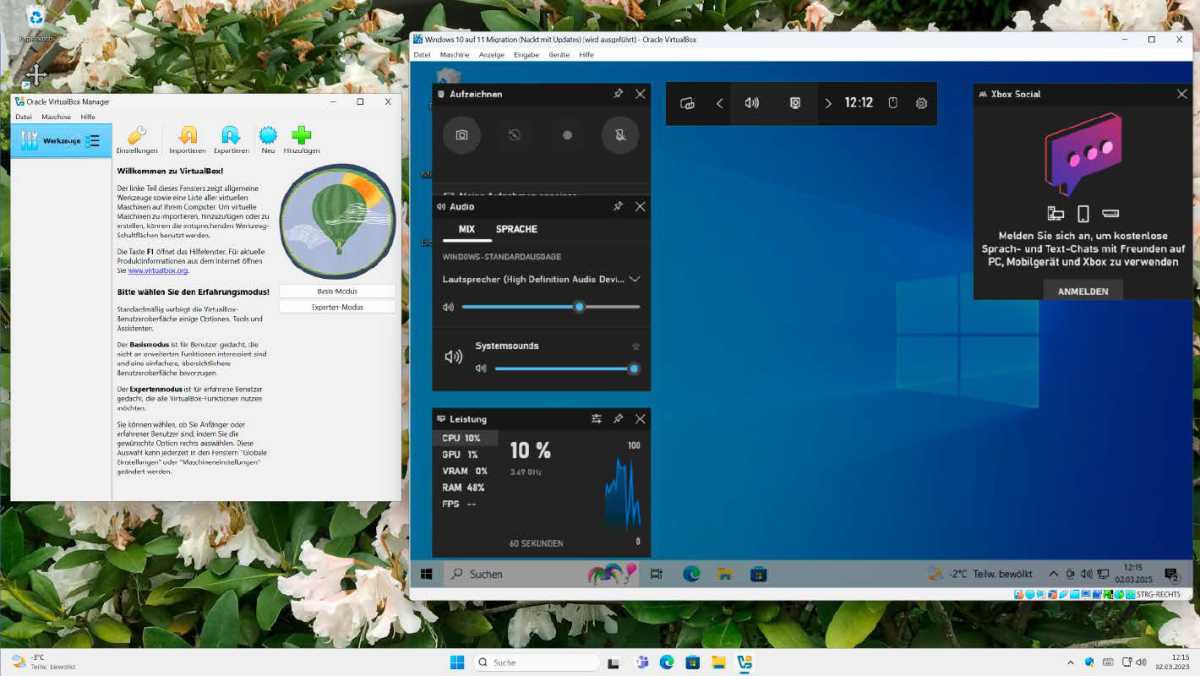Click the record last 30 seconds button
1200x676 pixels.
click(x=514, y=135)
